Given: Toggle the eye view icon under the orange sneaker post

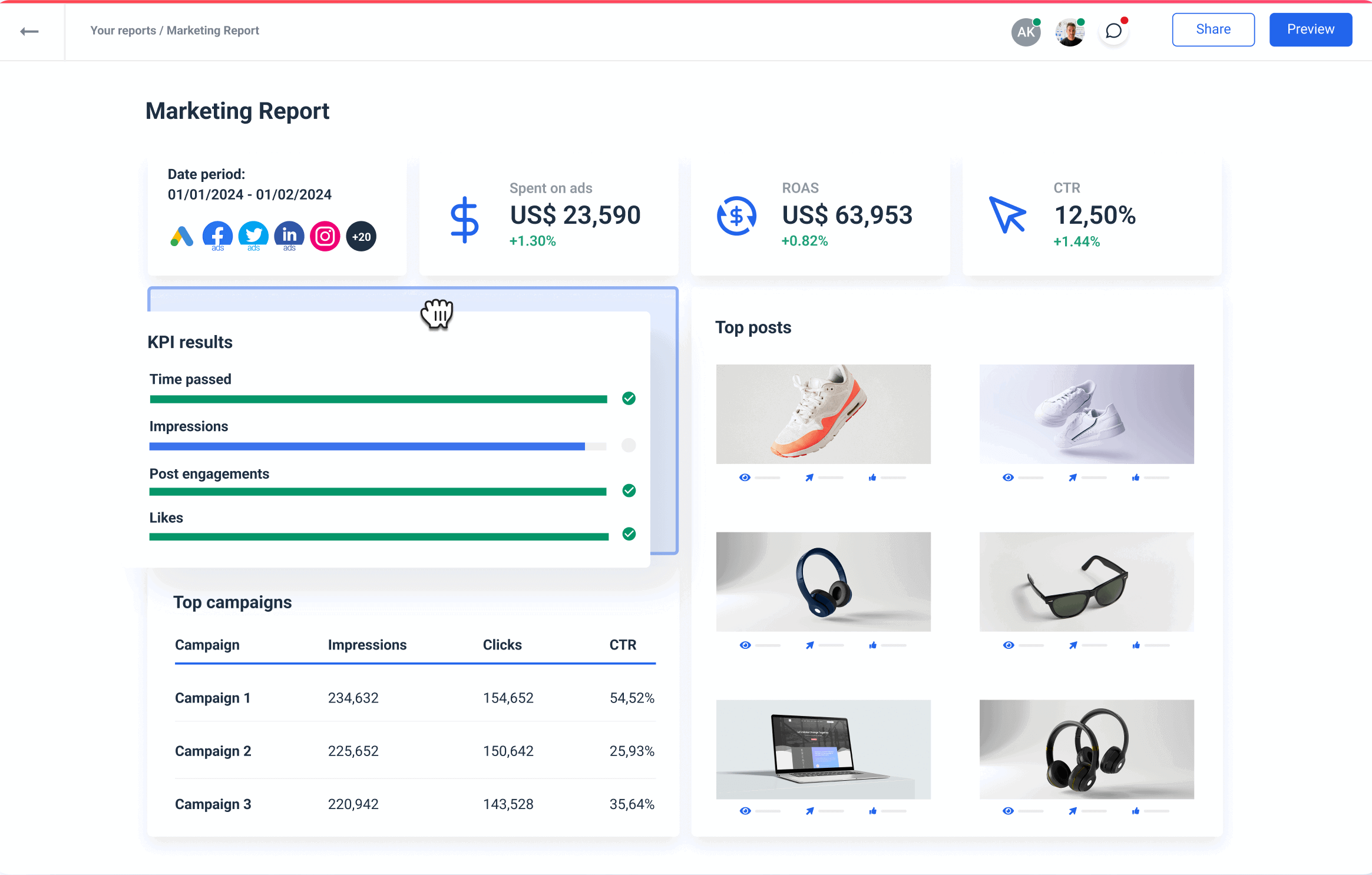Looking at the screenshot, I should (x=745, y=477).
